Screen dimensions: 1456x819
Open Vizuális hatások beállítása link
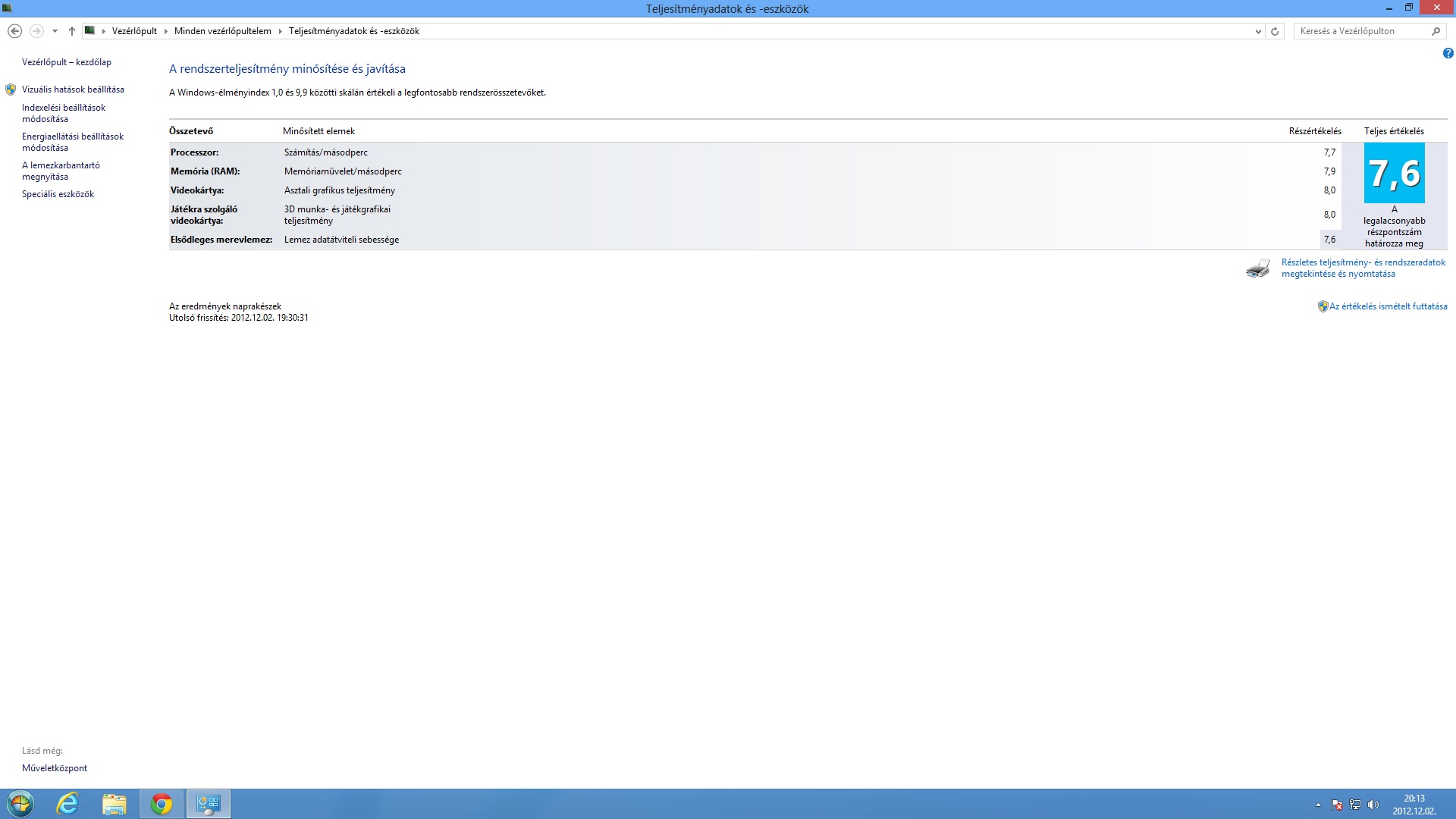coord(73,89)
